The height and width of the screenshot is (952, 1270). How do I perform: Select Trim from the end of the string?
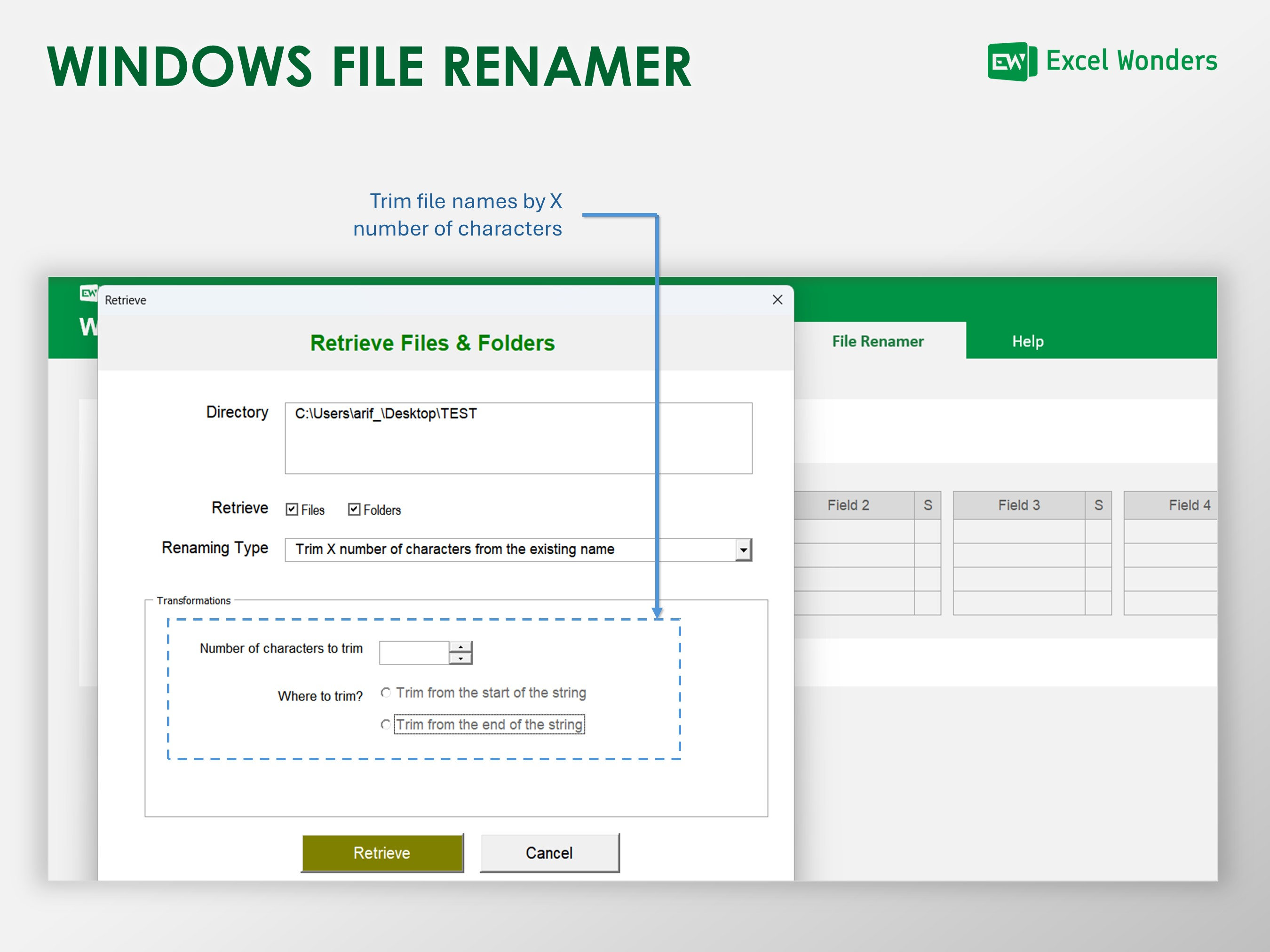[386, 725]
